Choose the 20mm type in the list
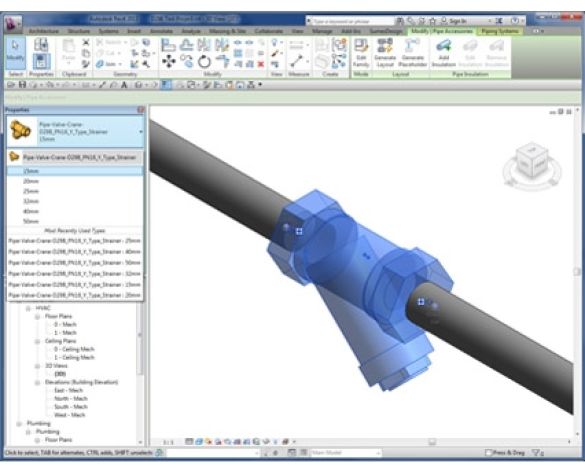This screenshot has width=585, height=471. tap(75, 181)
